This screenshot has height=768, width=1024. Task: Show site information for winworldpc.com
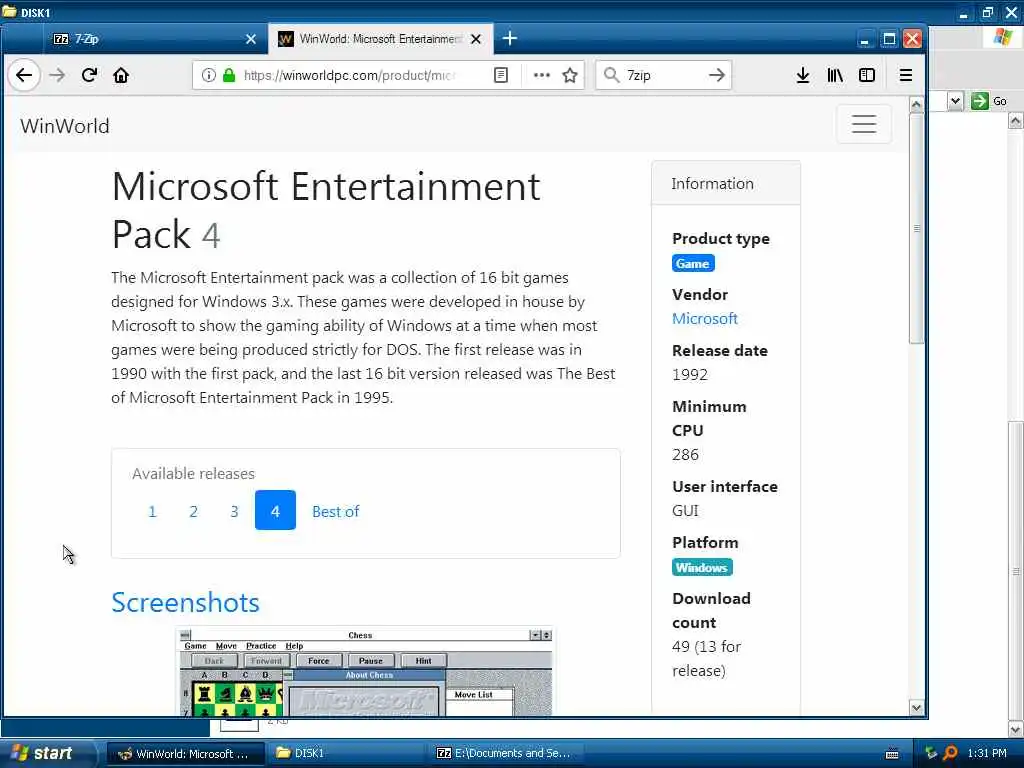coord(208,75)
